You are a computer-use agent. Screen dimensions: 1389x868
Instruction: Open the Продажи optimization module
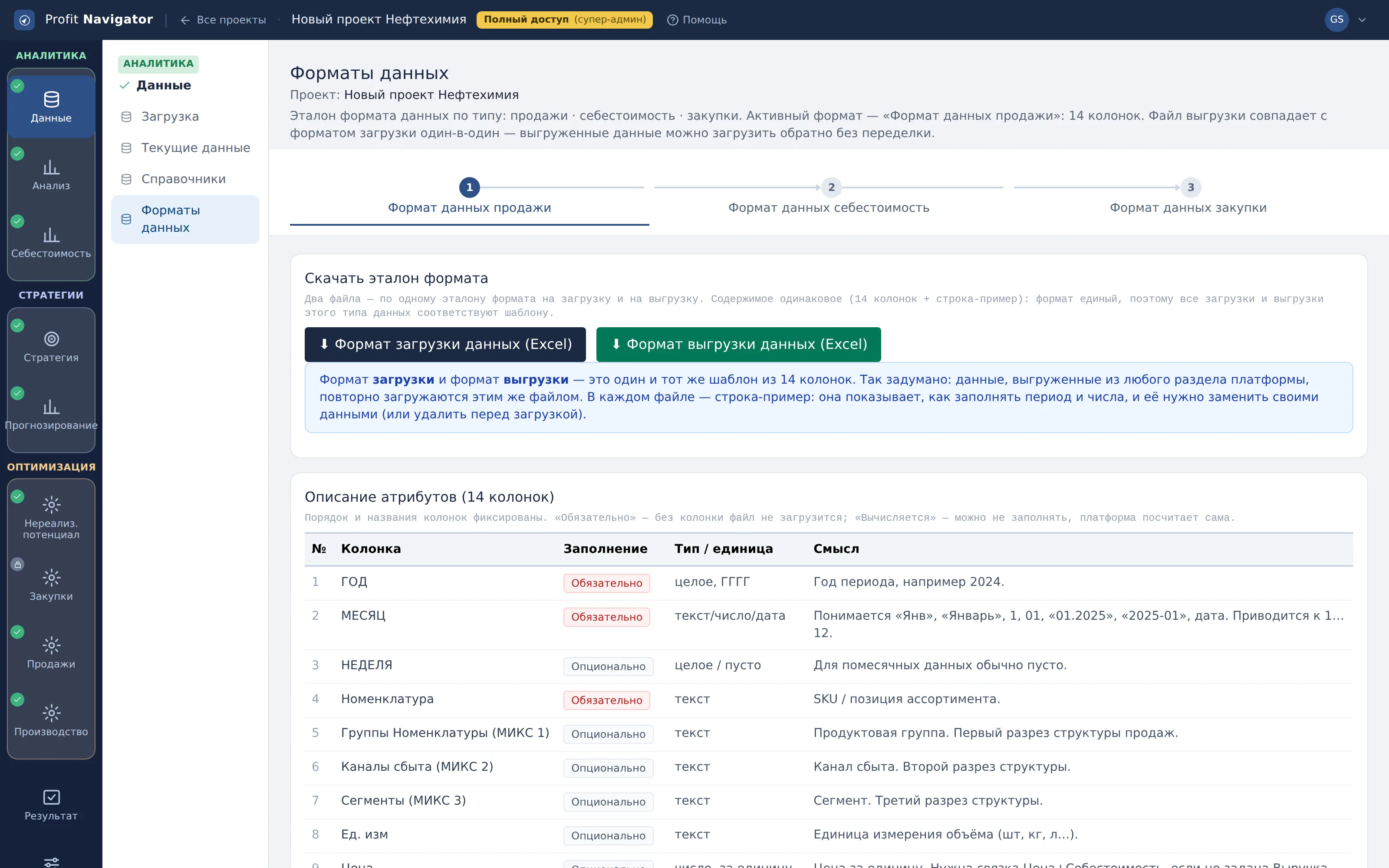pyautogui.click(x=51, y=653)
